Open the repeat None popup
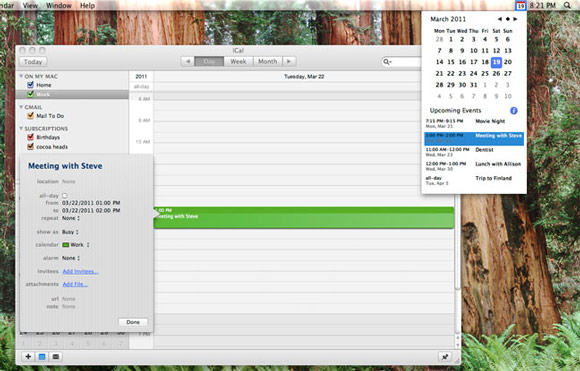The height and width of the screenshot is (371, 580). [71, 218]
